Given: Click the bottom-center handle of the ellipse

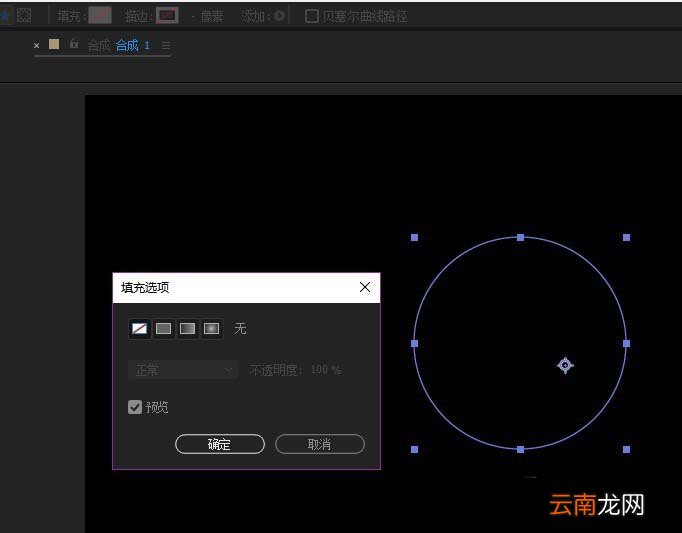Looking at the screenshot, I should pos(520,449).
